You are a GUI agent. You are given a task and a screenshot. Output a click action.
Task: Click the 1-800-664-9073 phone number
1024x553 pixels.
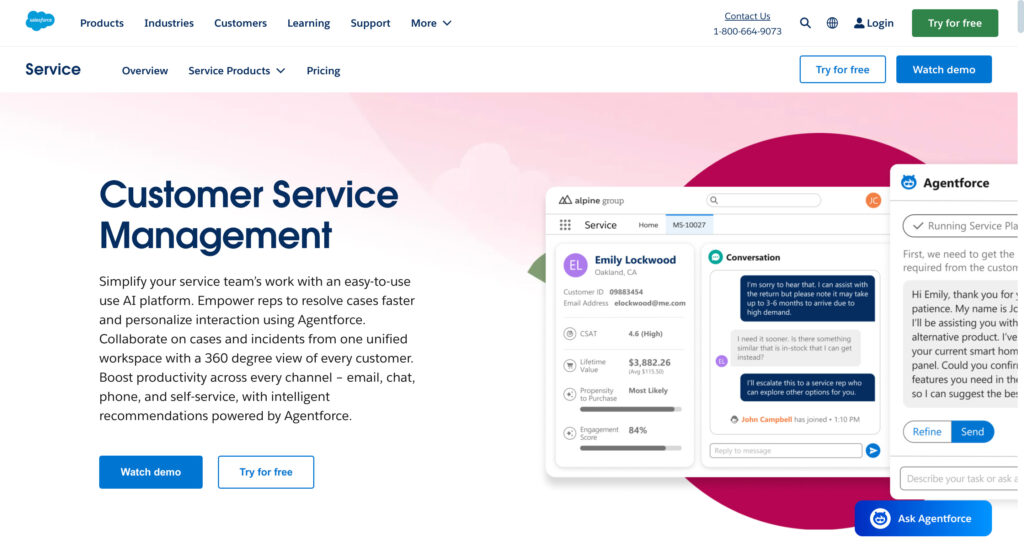[747, 31]
